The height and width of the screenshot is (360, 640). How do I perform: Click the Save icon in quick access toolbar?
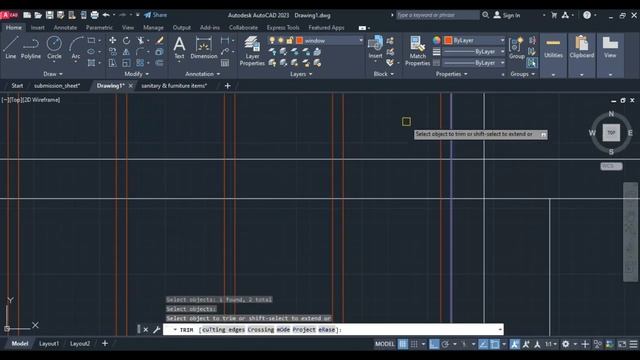49,15
